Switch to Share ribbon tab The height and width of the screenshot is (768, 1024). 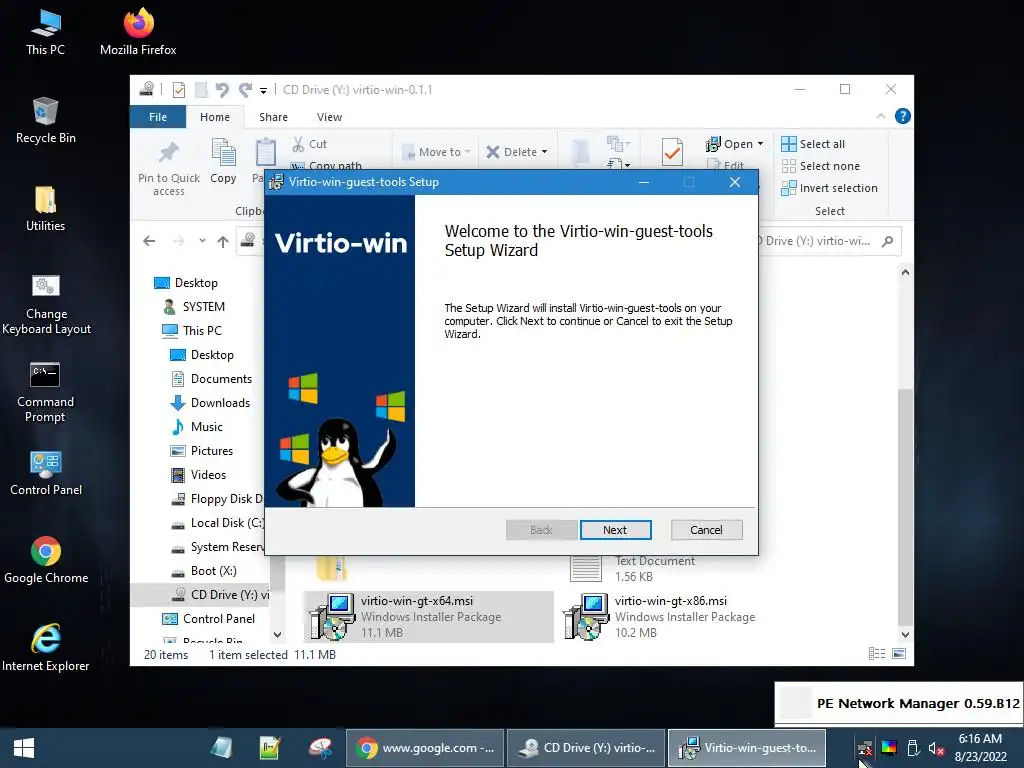[x=273, y=117]
